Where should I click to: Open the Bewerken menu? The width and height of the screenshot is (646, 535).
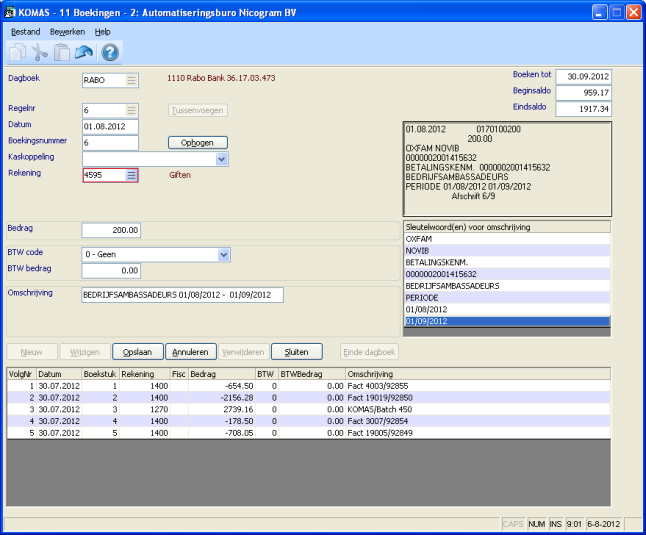[67, 32]
